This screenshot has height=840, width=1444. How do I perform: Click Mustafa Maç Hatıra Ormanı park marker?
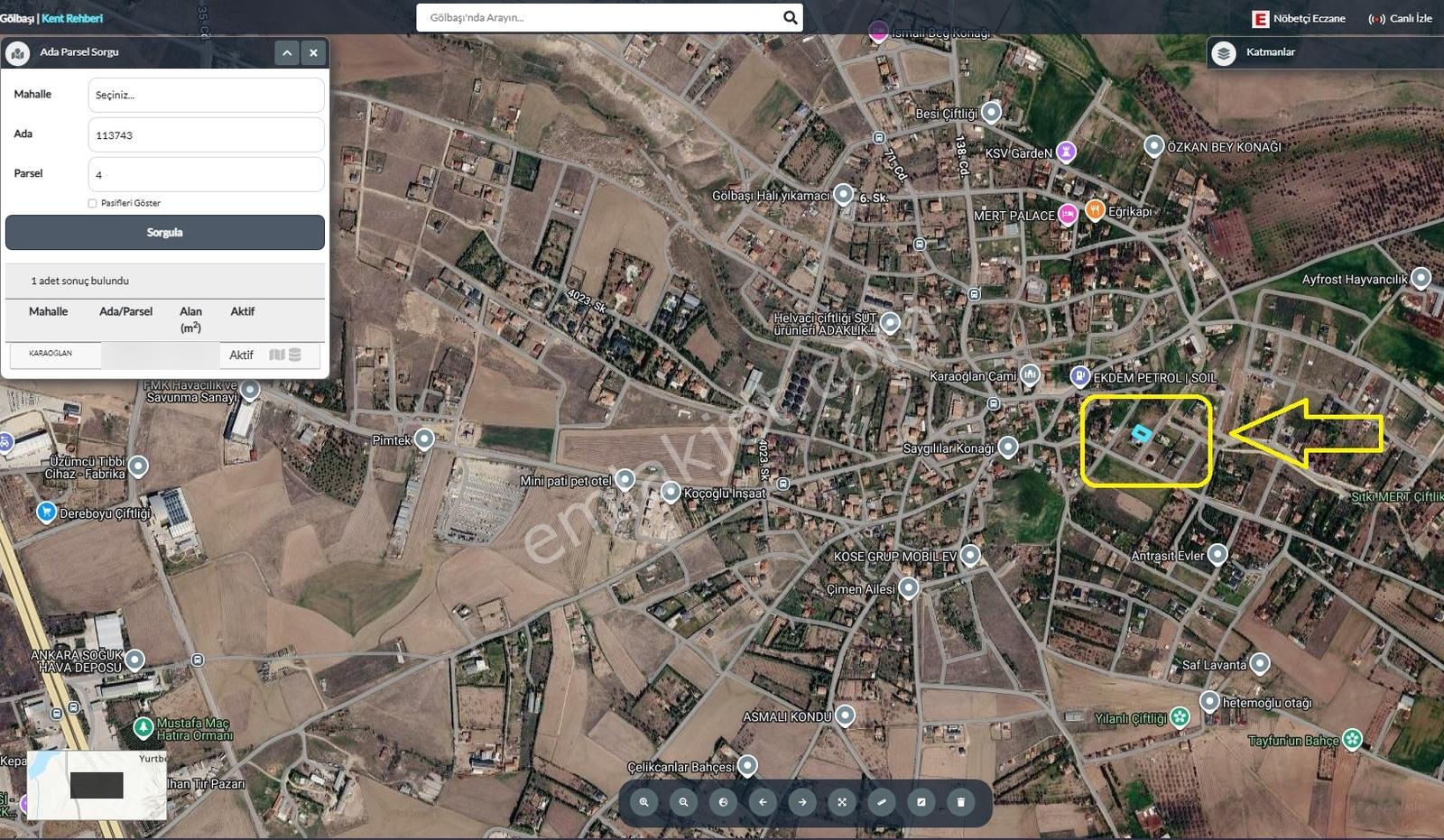point(143,726)
